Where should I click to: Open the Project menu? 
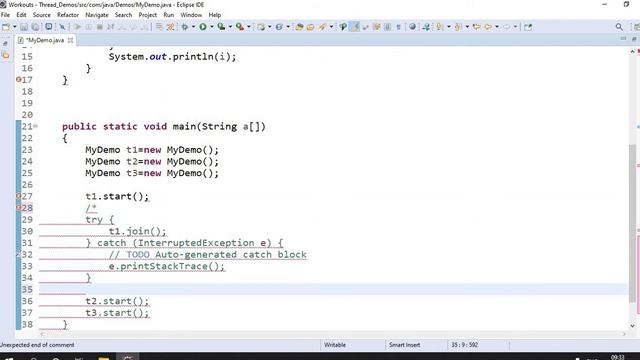(x=147, y=15)
